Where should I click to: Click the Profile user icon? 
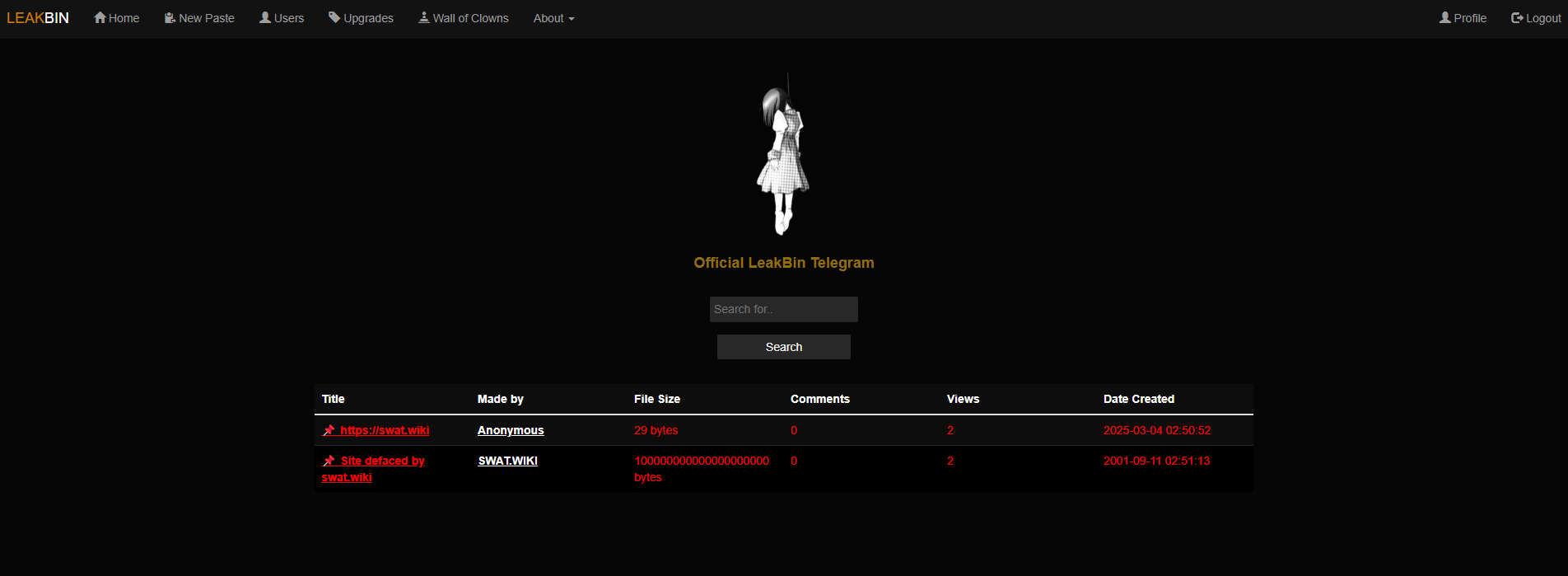pos(1444,17)
